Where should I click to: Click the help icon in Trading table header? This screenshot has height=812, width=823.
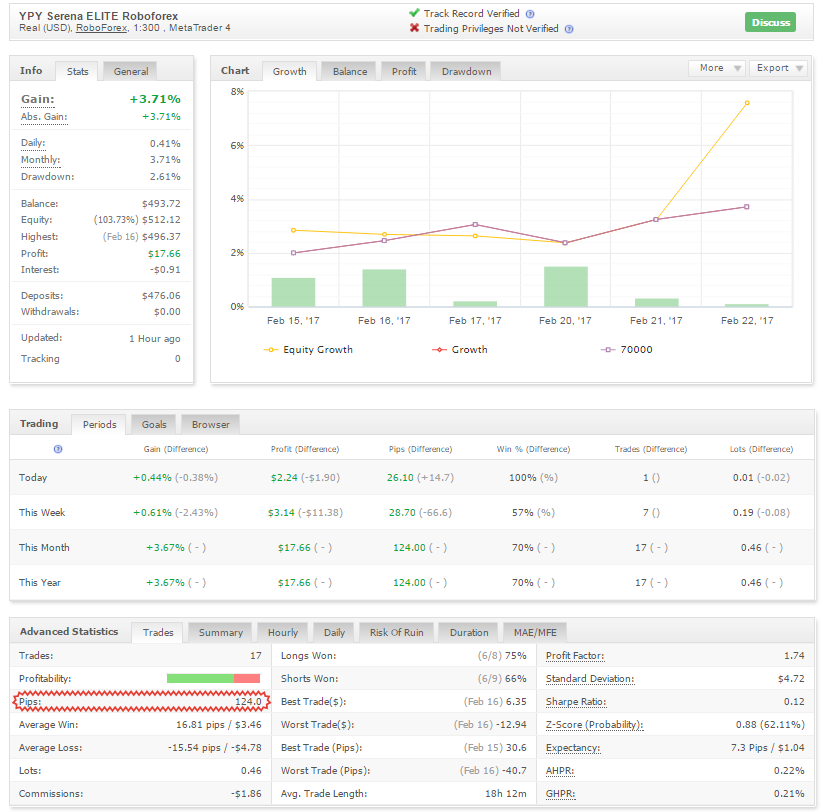click(x=58, y=449)
